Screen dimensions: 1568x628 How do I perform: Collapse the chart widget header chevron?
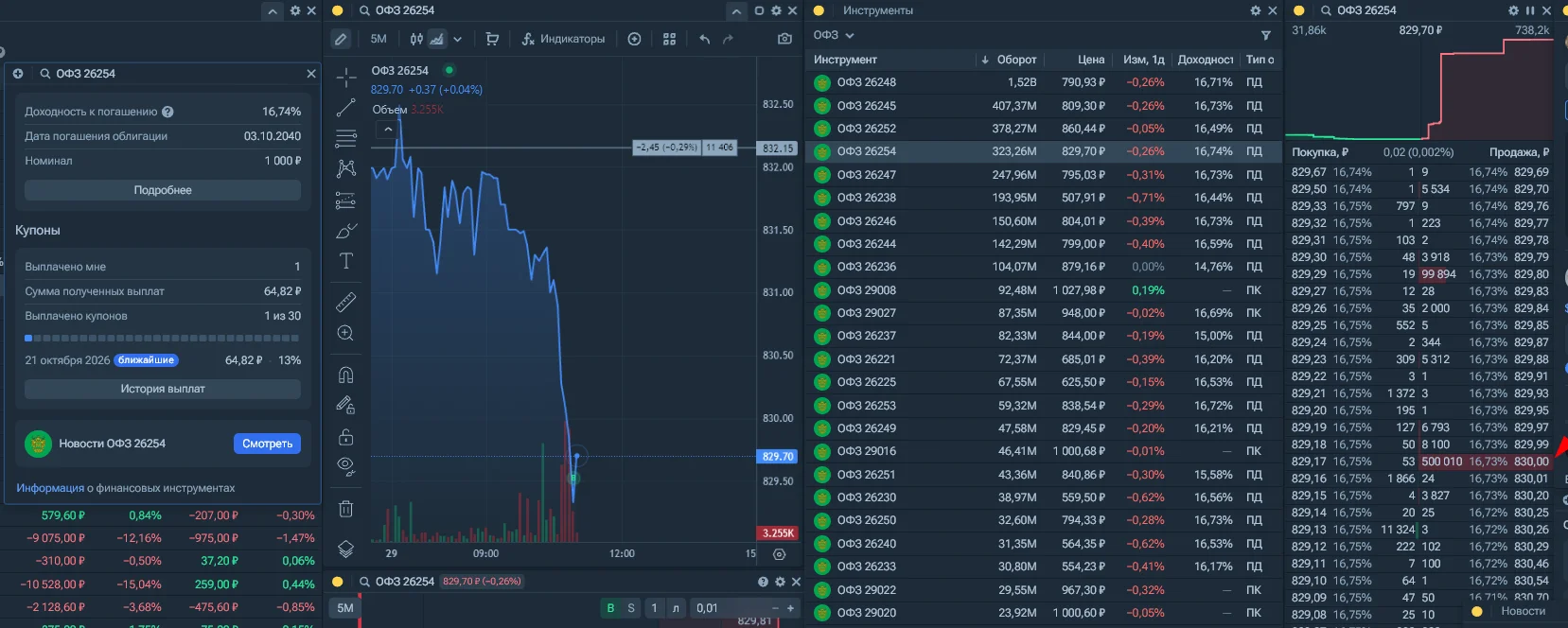pyautogui.click(x=736, y=10)
